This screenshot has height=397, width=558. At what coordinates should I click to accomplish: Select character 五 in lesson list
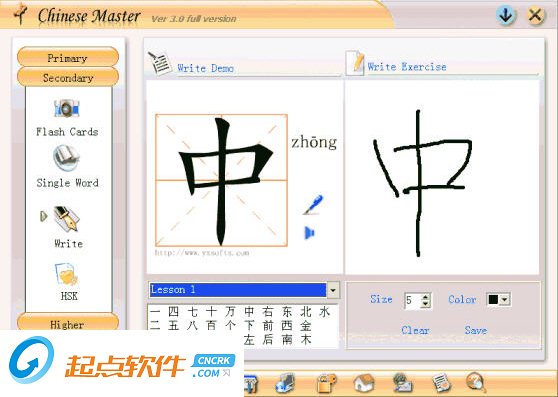pyautogui.click(x=173, y=325)
